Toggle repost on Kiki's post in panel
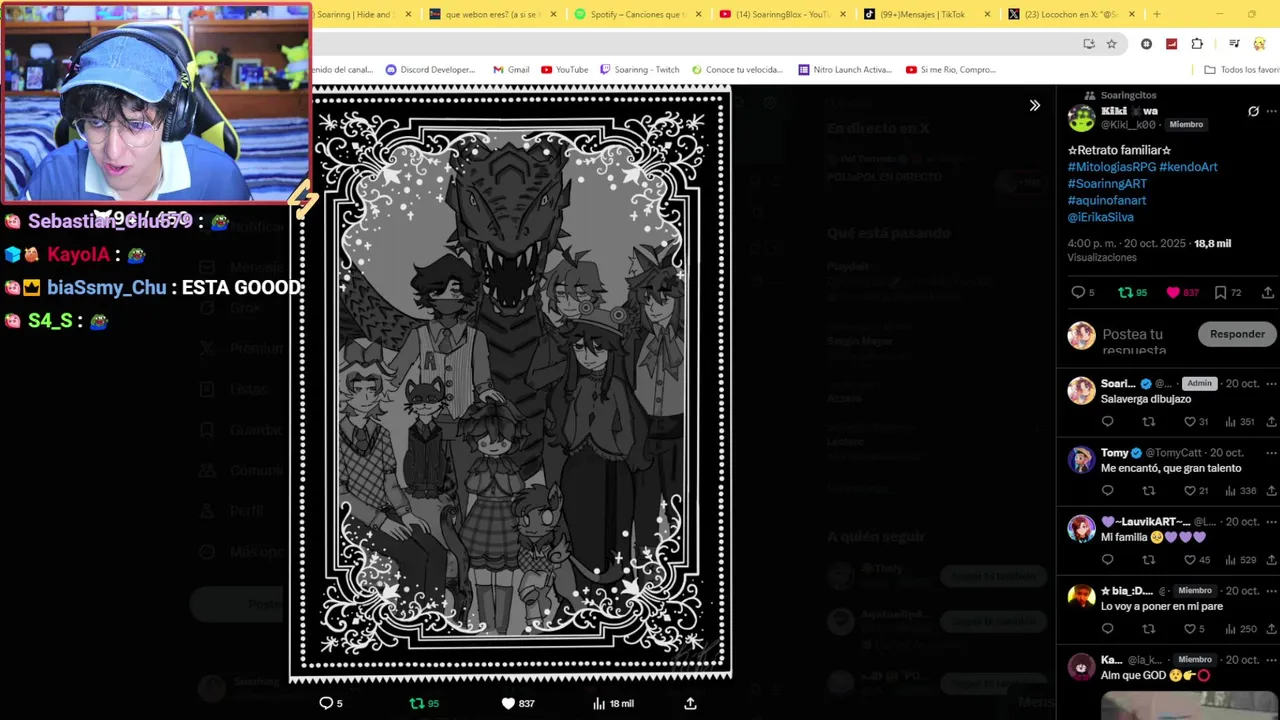Screen dimensions: 1280x720 click(1125, 292)
